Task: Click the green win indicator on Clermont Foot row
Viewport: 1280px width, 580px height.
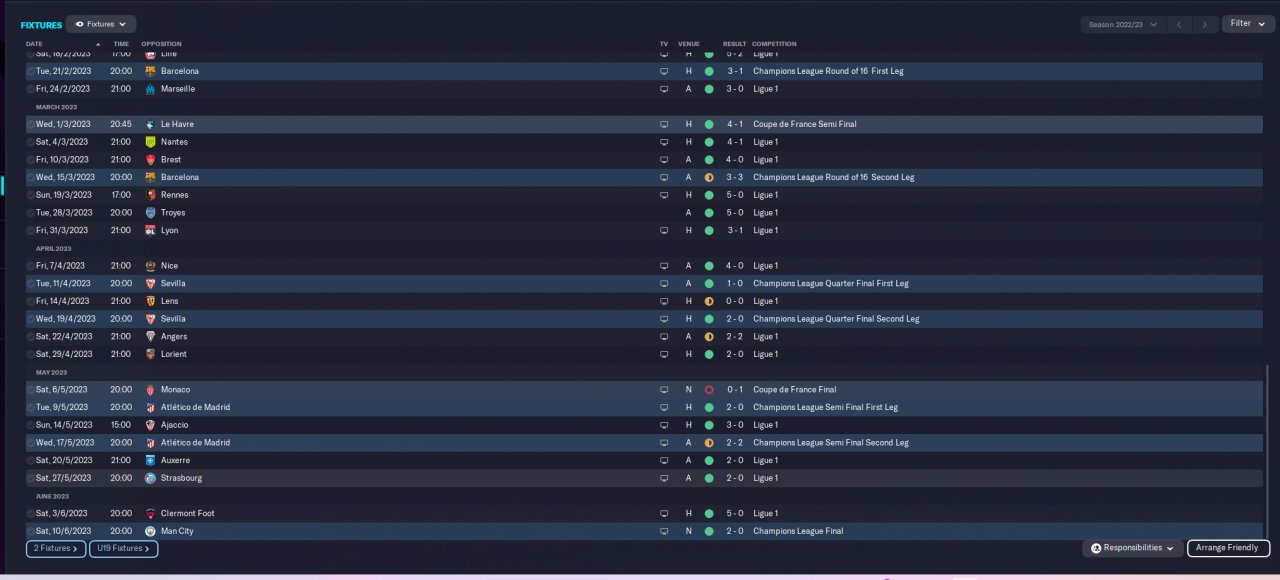Action: (x=709, y=514)
